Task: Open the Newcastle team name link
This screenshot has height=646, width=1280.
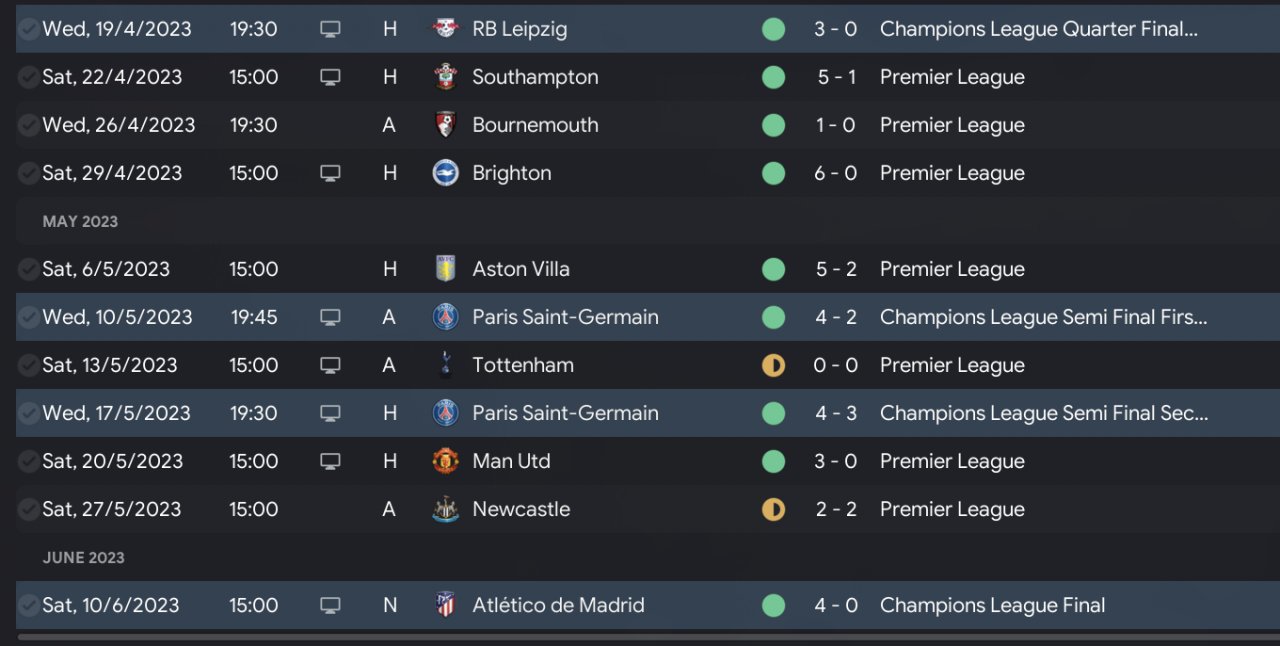Action: pyautogui.click(x=521, y=509)
